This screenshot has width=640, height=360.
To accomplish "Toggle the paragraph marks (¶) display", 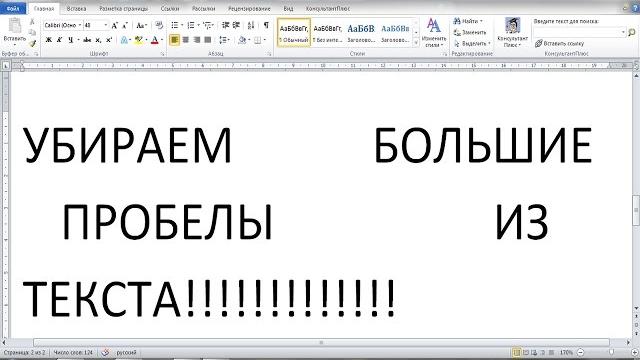I will pos(266,25).
